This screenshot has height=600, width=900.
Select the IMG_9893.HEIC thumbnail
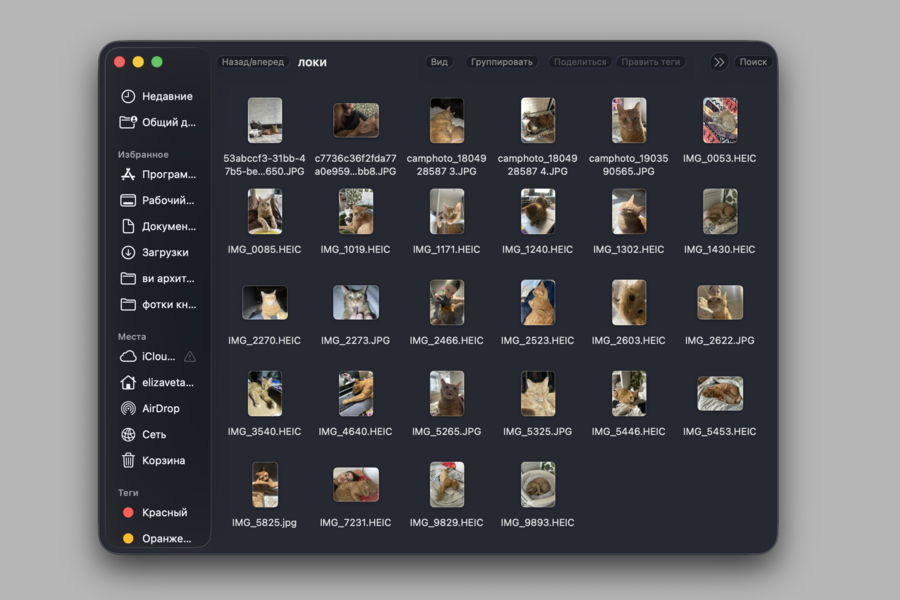pyautogui.click(x=538, y=485)
